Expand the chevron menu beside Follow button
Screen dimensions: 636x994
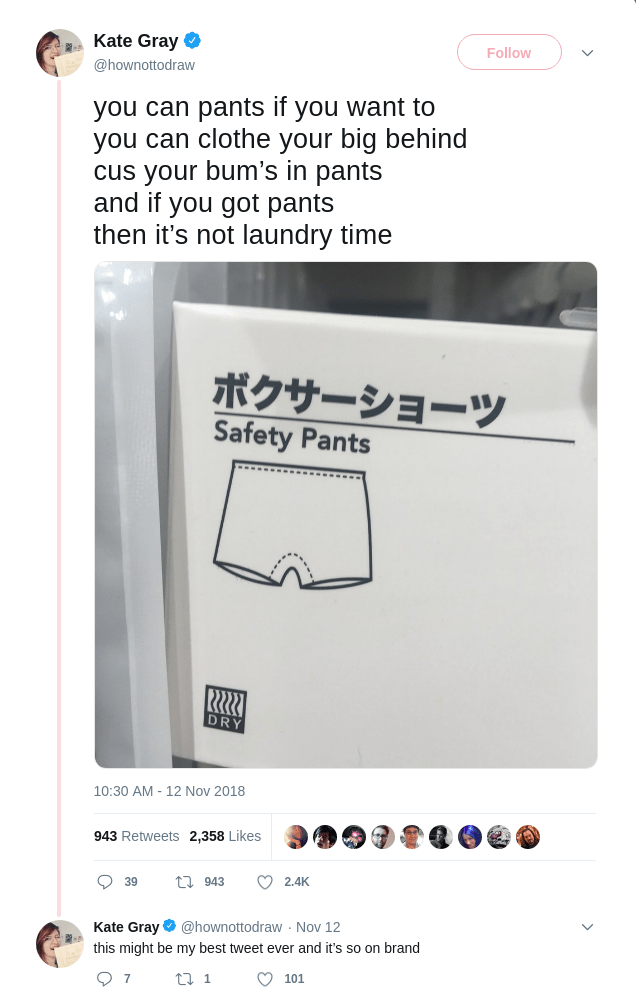[x=587, y=53]
